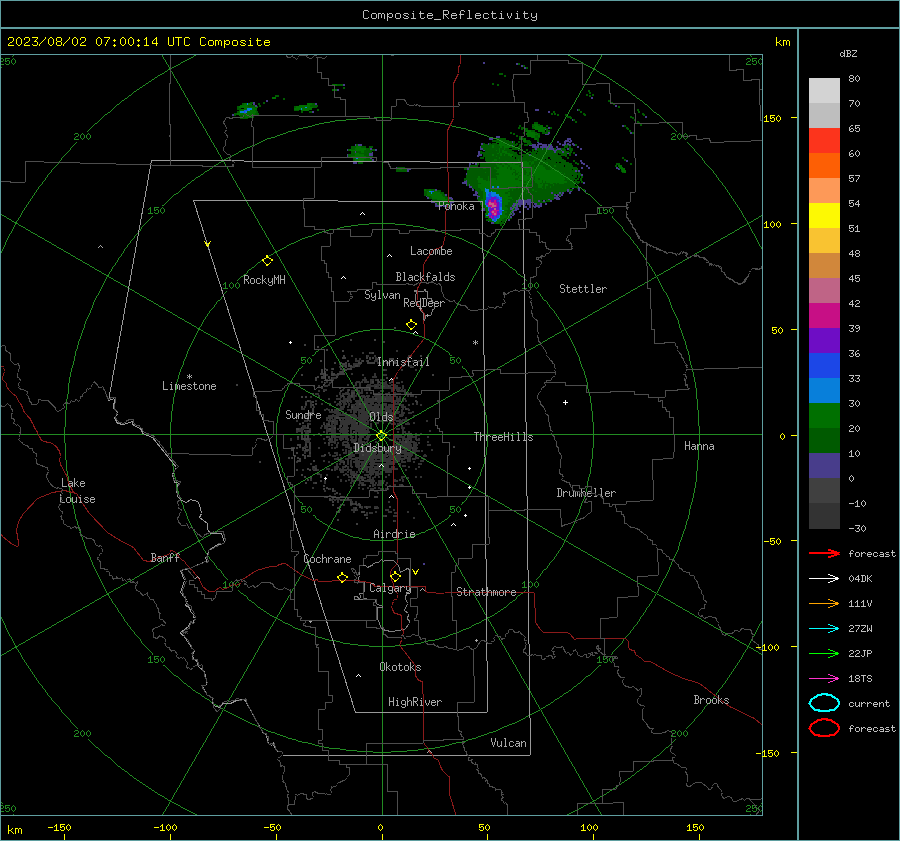Click the cyan current ellipse icon
This screenshot has width=900, height=841.
coord(824,703)
